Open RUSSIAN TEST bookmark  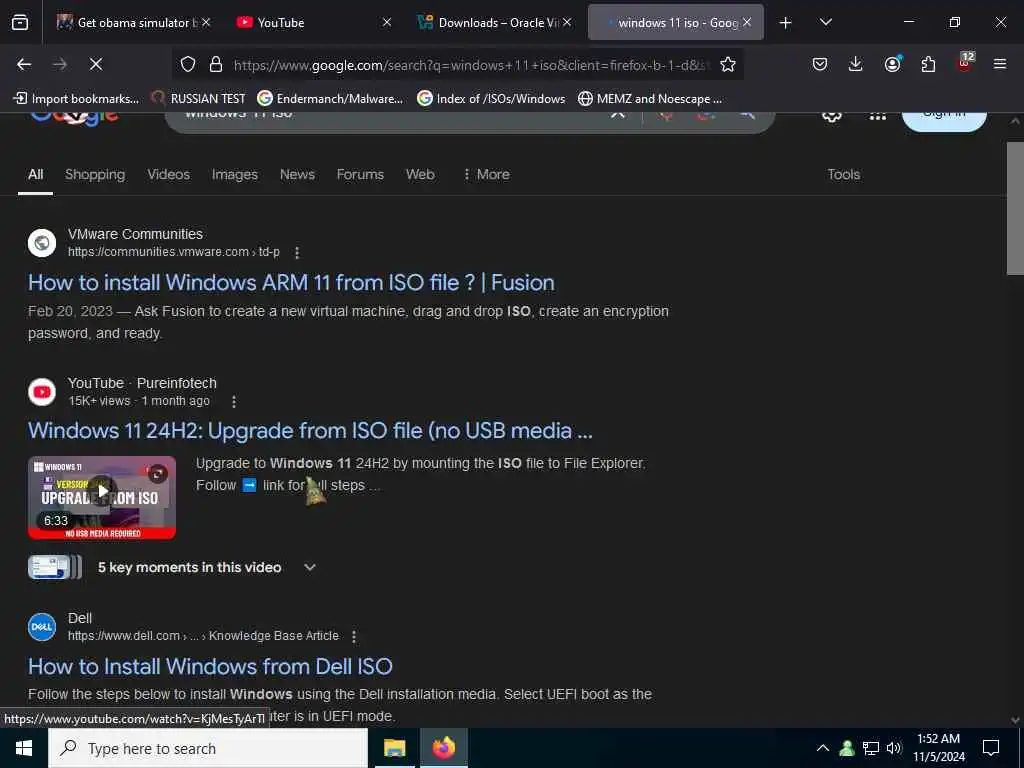199,99
